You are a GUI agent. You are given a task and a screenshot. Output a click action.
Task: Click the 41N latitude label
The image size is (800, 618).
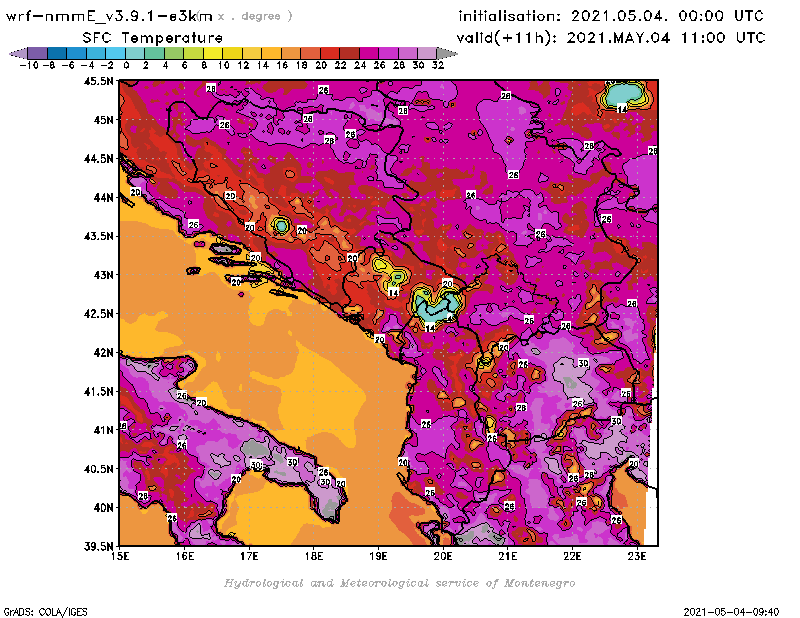(103, 430)
